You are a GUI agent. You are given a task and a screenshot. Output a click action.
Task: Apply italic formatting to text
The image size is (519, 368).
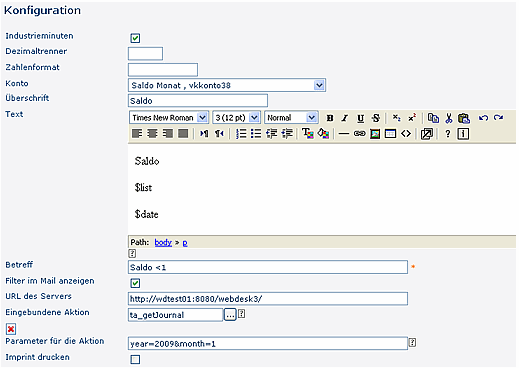coord(345,118)
